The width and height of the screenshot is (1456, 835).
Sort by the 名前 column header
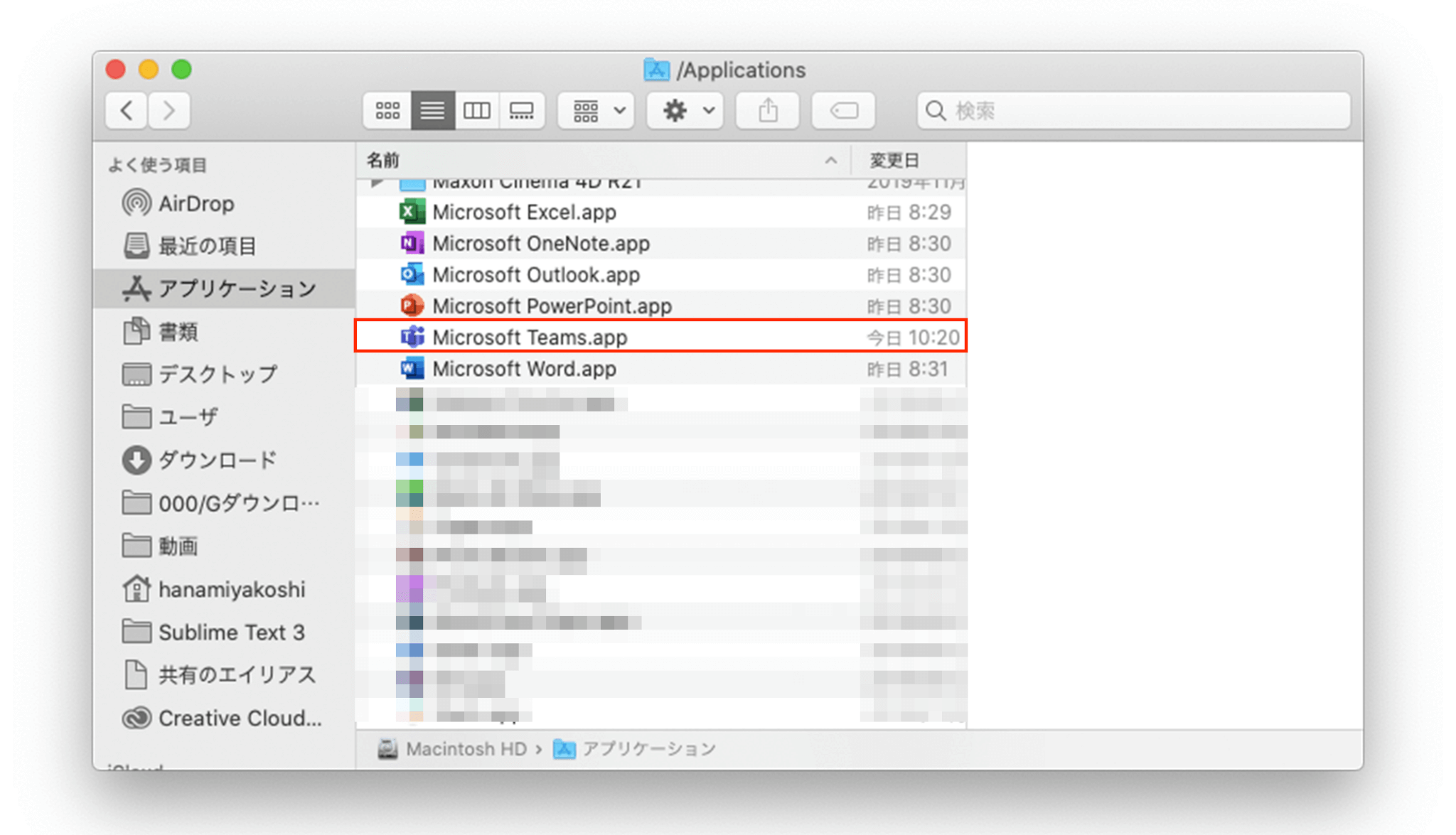click(384, 161)
